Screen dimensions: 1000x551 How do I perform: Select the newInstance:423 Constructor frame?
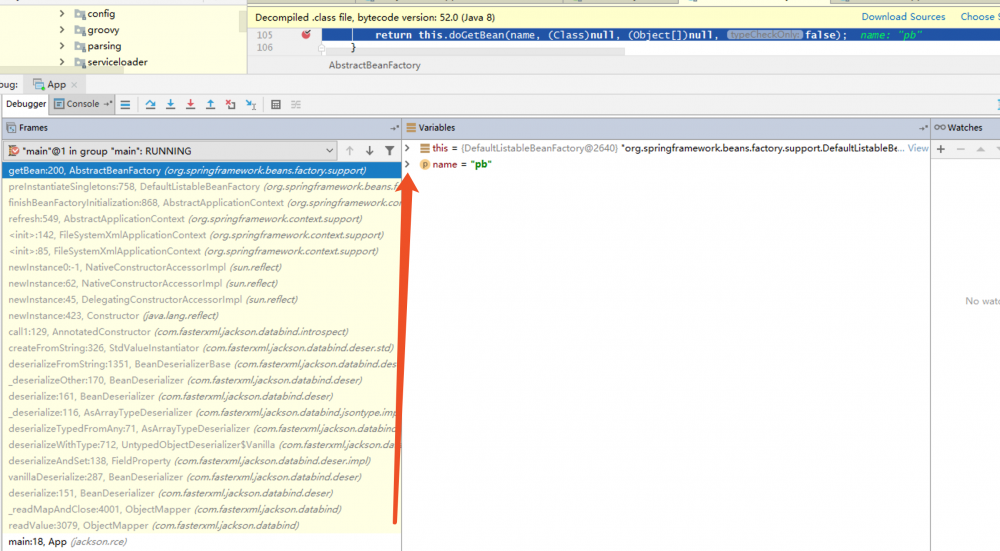point(202,316)
